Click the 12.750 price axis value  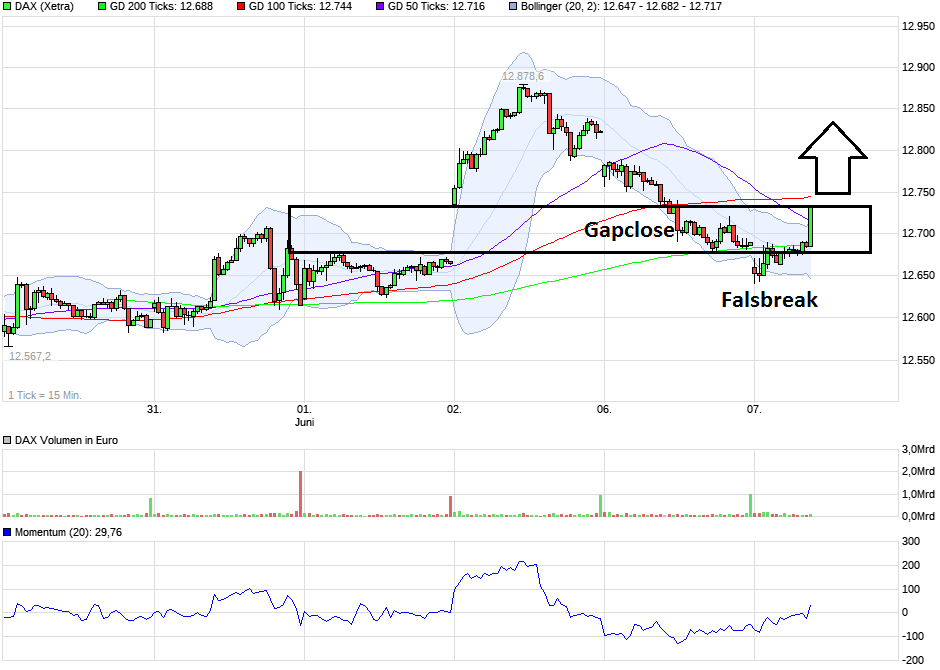point(918,193)
